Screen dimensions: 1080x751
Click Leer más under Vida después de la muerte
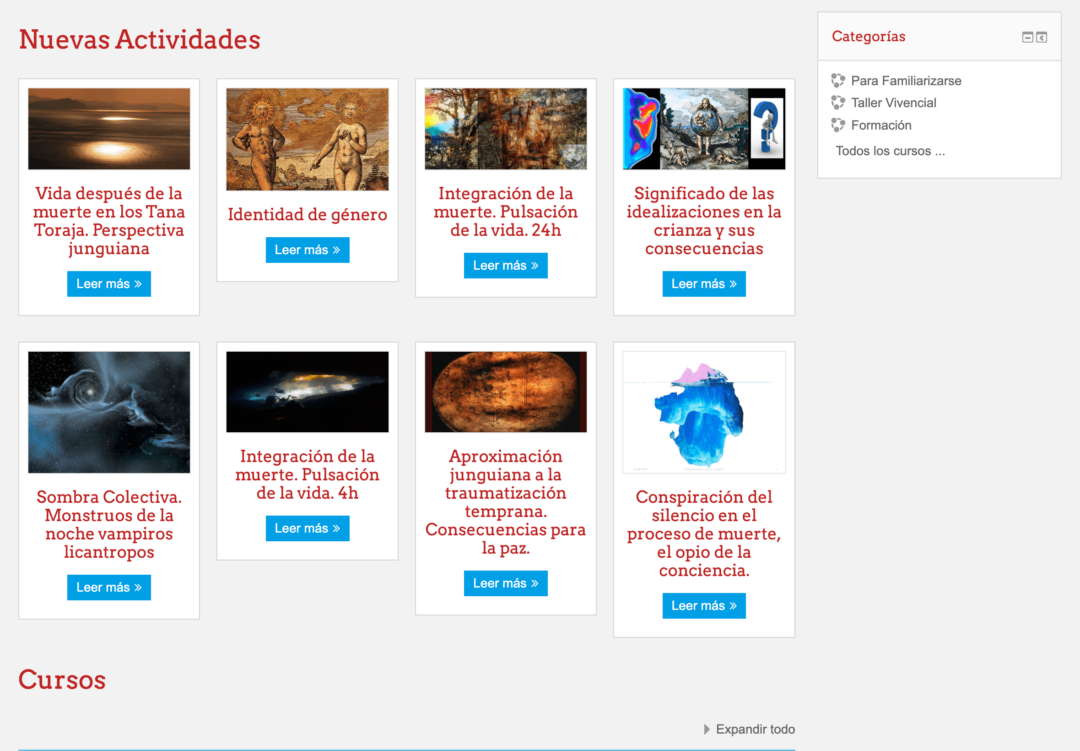click(109, 284)
